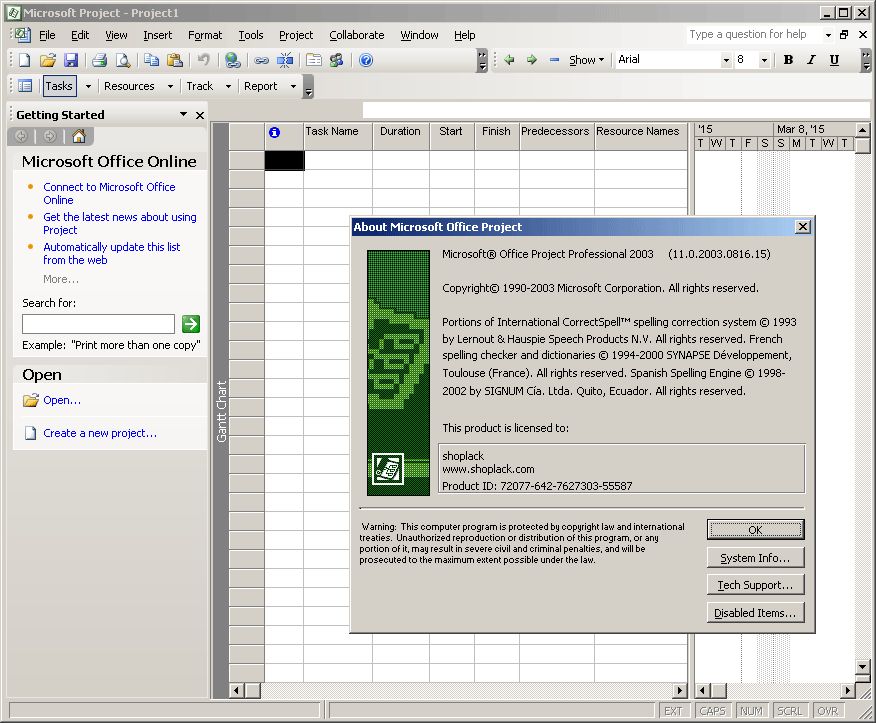This screenshot has height=723, width=876.
Task: Click OK in the About dialog
Action: pos(755,530)
